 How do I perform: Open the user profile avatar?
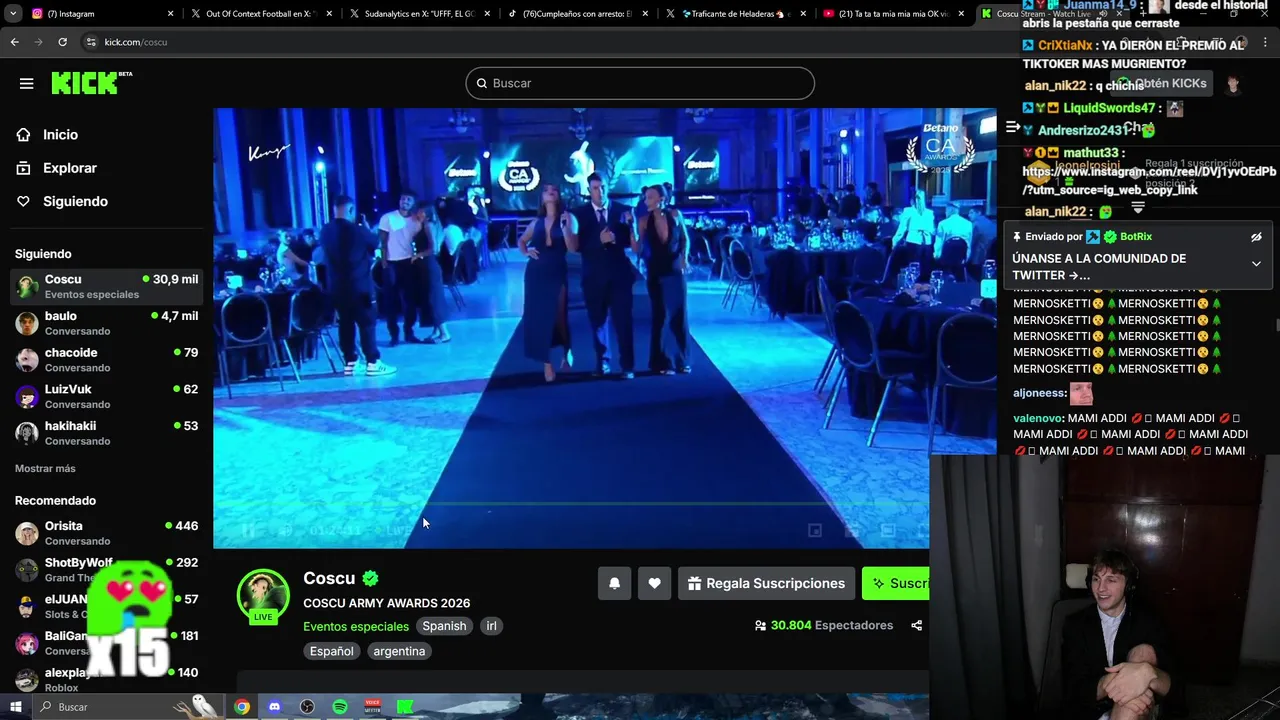pyautogui.click(x=1233, y=84)
